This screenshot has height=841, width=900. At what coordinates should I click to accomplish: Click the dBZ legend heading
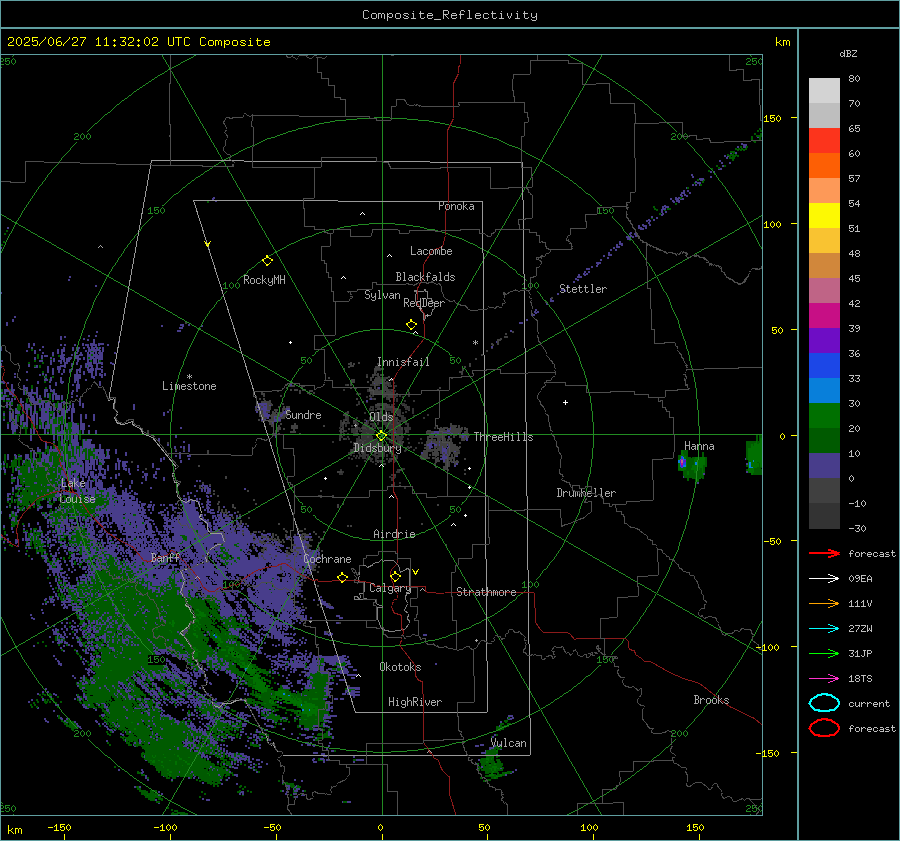[x=848, y=53]
